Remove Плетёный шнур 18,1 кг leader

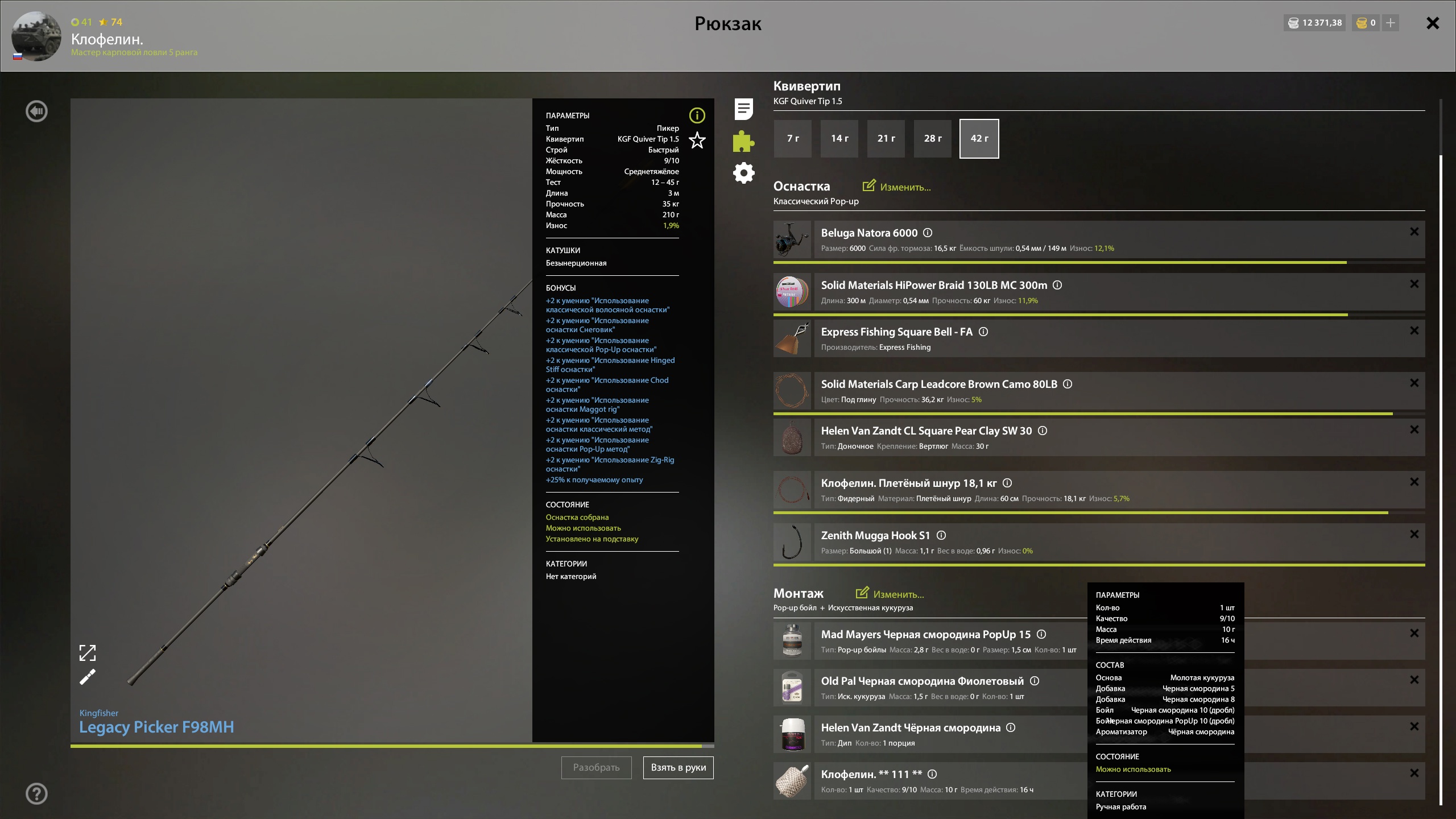coord(1414,482)
